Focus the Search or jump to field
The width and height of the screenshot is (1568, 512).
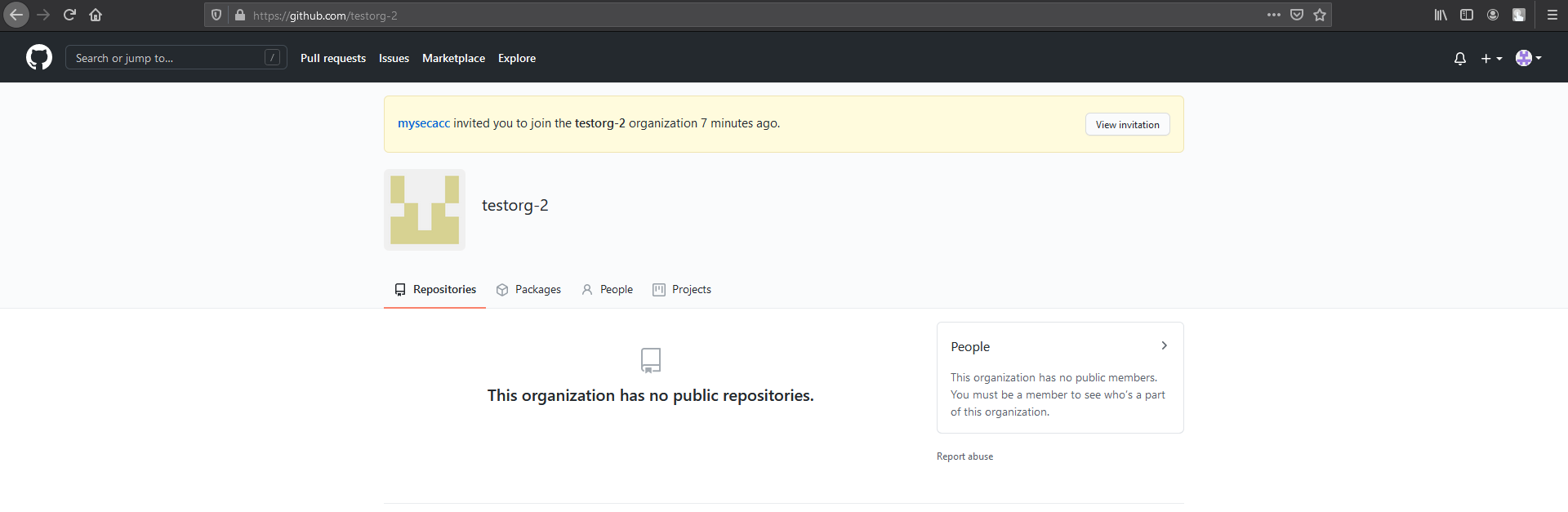[167, 58]
